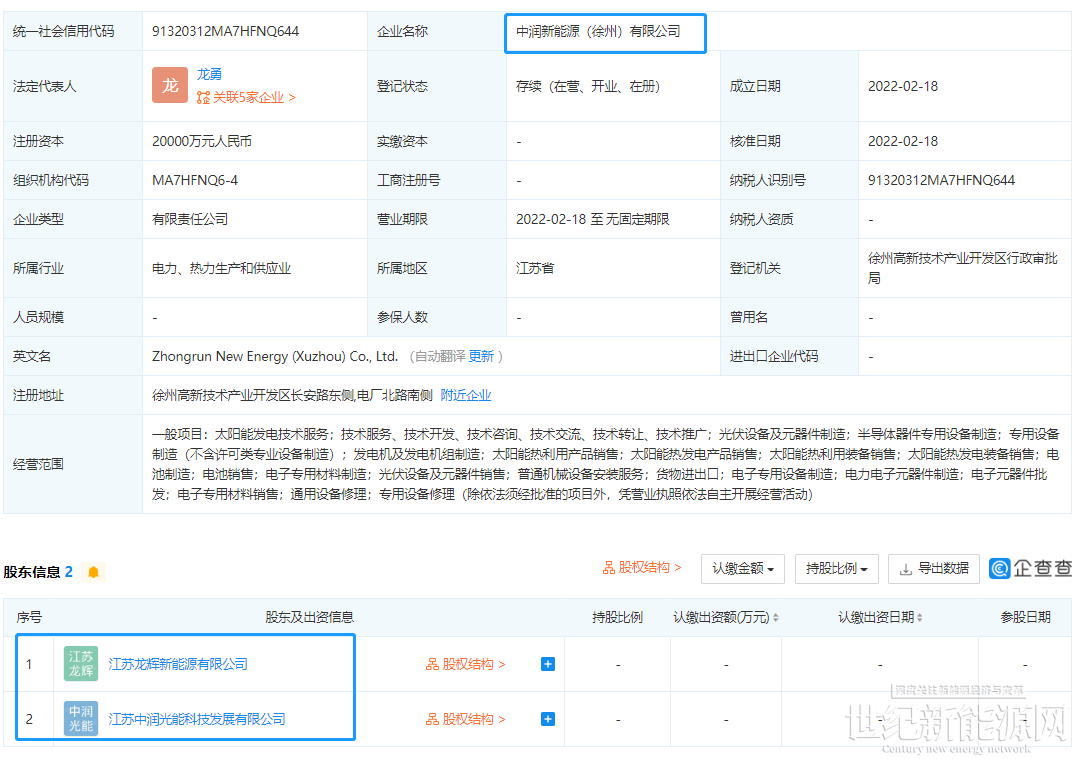
Task: Open 股权结构 for 江苏龙辉新能源有限公司
Action: pyautogui.click(x=466, y=664)
